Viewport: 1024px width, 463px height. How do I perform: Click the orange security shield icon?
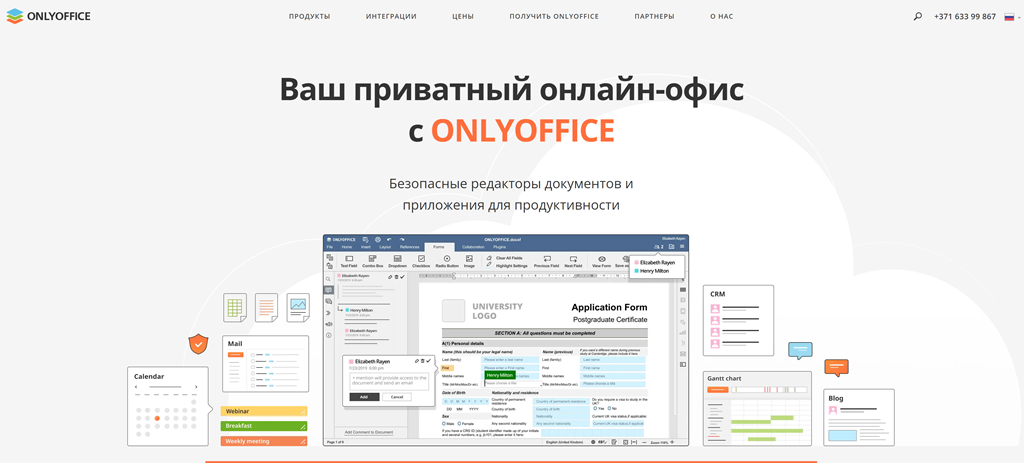tap(199, 343)
